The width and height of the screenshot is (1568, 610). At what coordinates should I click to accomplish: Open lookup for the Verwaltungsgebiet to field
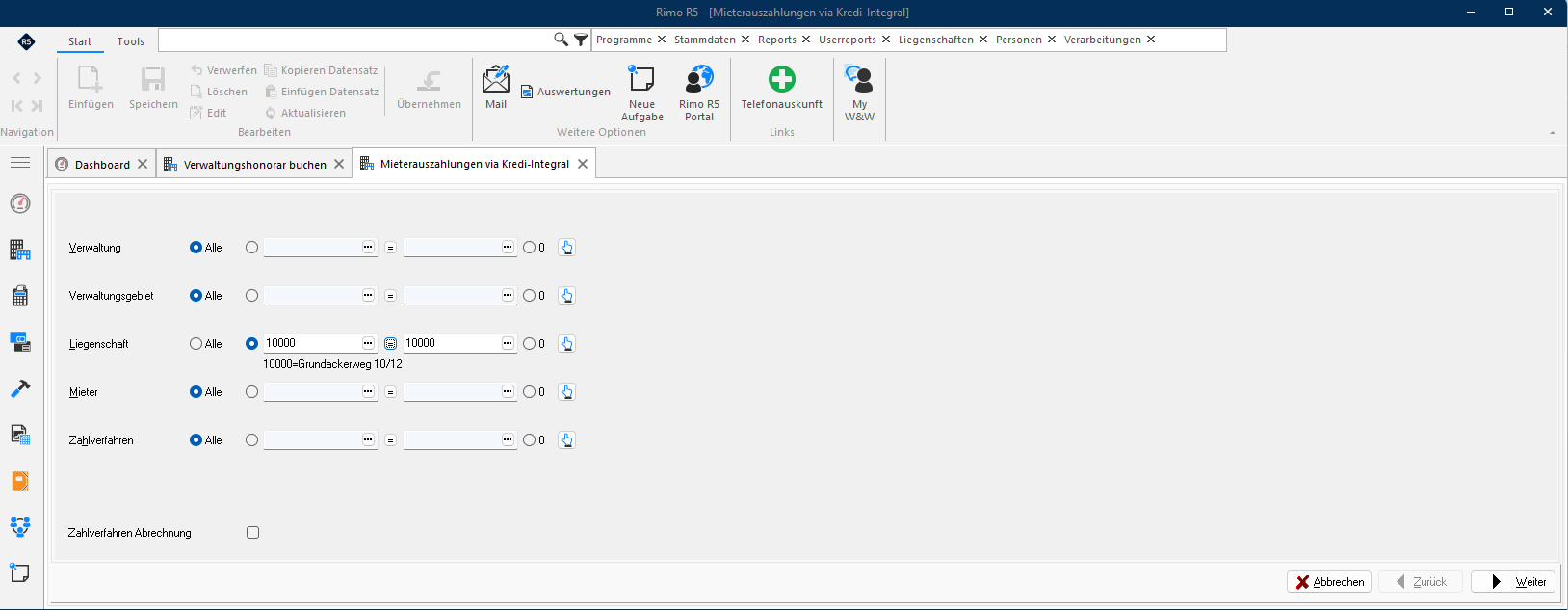click(508, 295)
